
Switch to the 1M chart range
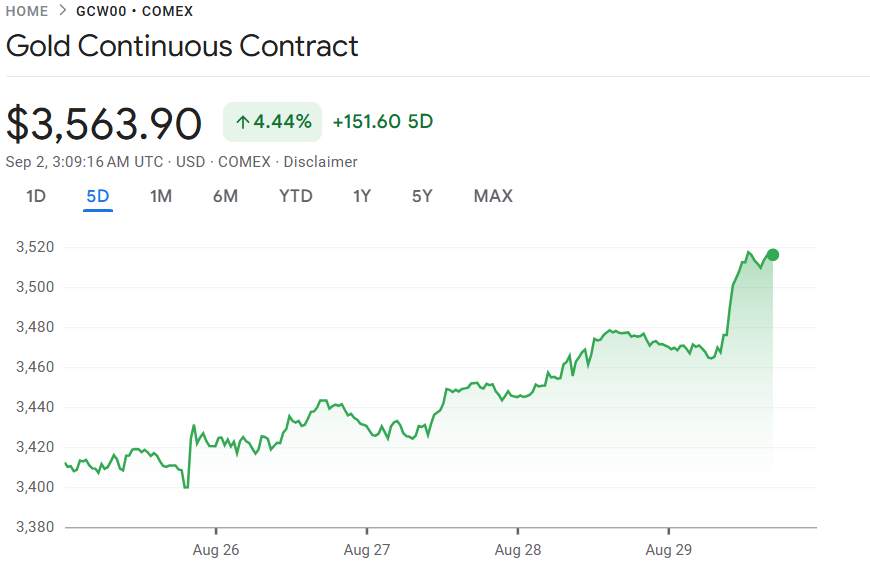[161, 196]
